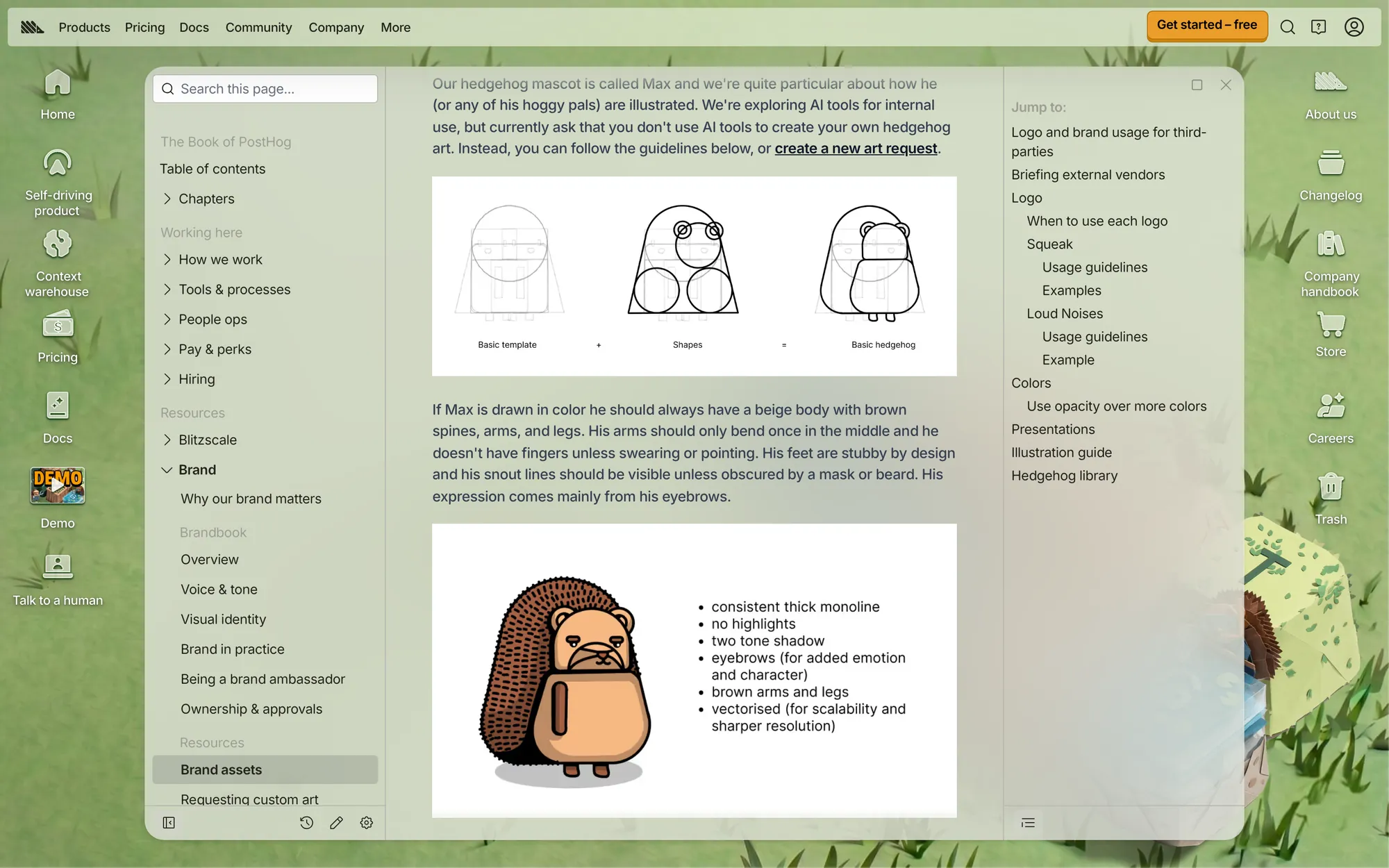Screen dimensions: 1389x868
Task: Open the Docs menu in top bar
Action: pos(194,27)
